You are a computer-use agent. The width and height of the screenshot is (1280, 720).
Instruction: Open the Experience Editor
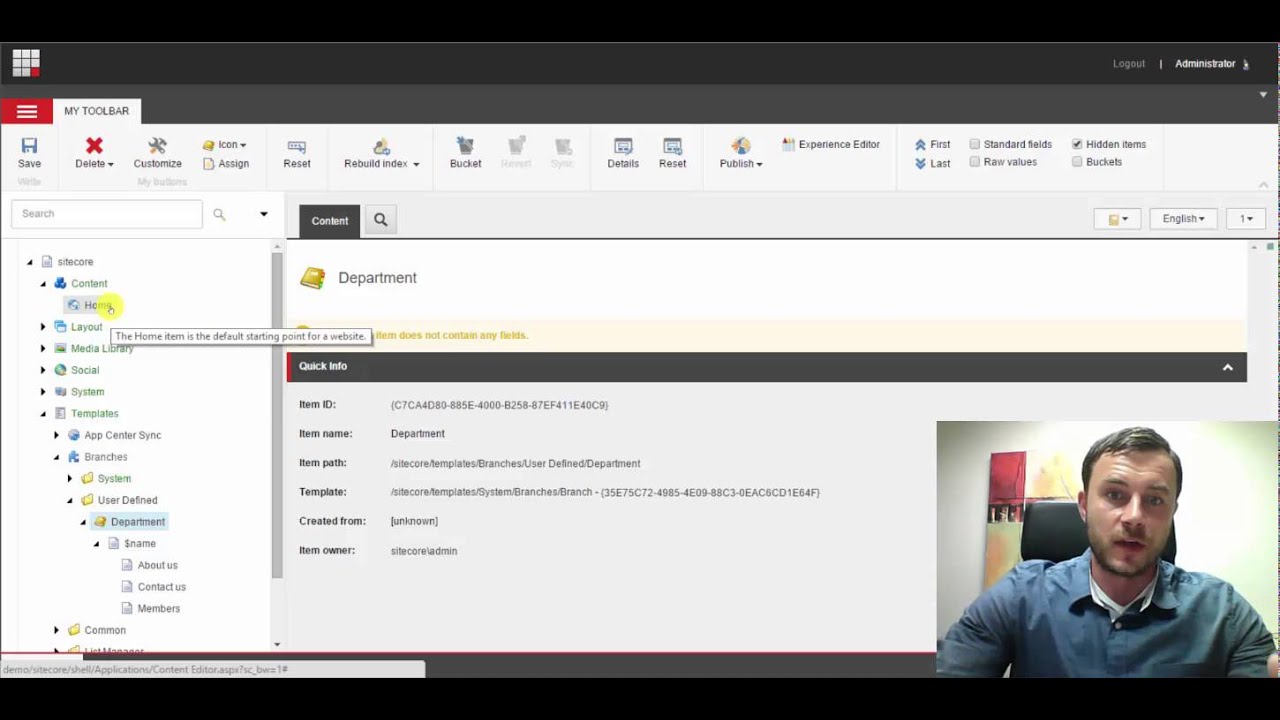[x=831, y=144]
